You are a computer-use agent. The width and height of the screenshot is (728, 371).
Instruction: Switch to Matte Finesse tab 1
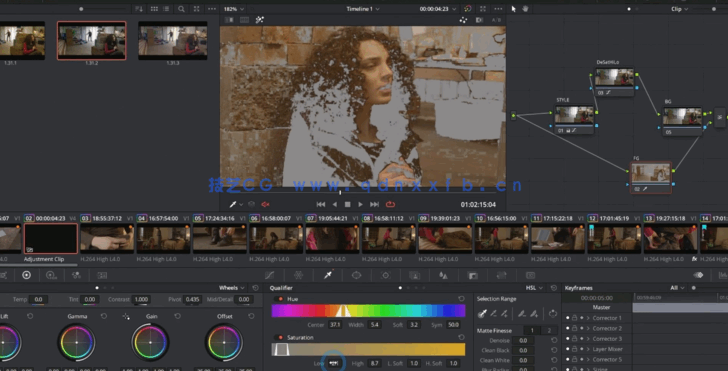tap(532, 331)
